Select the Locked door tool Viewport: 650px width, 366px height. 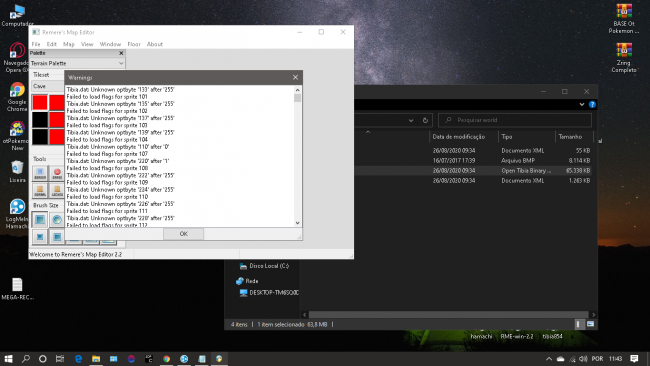[x=57, y=190]
